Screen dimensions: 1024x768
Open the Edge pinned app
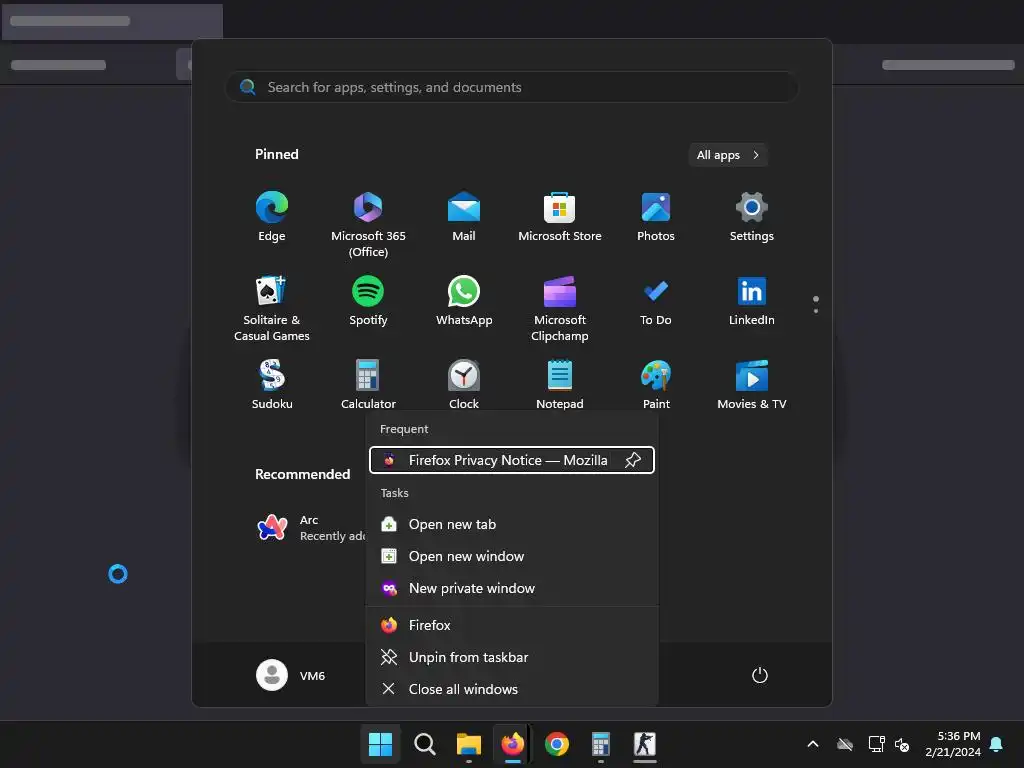pos(272,217)
